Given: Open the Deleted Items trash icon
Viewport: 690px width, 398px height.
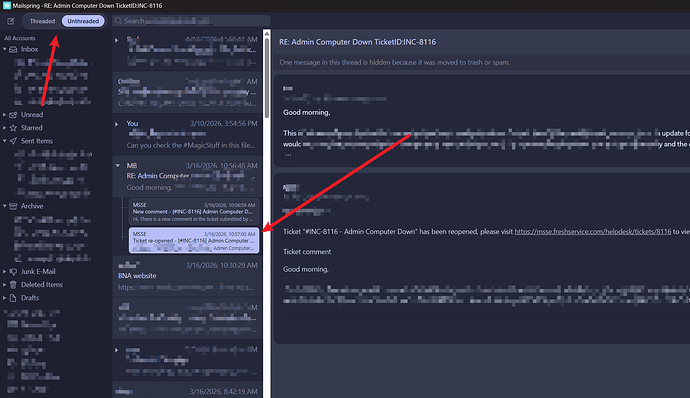Looking at the screenshot, I should (13, 285).
